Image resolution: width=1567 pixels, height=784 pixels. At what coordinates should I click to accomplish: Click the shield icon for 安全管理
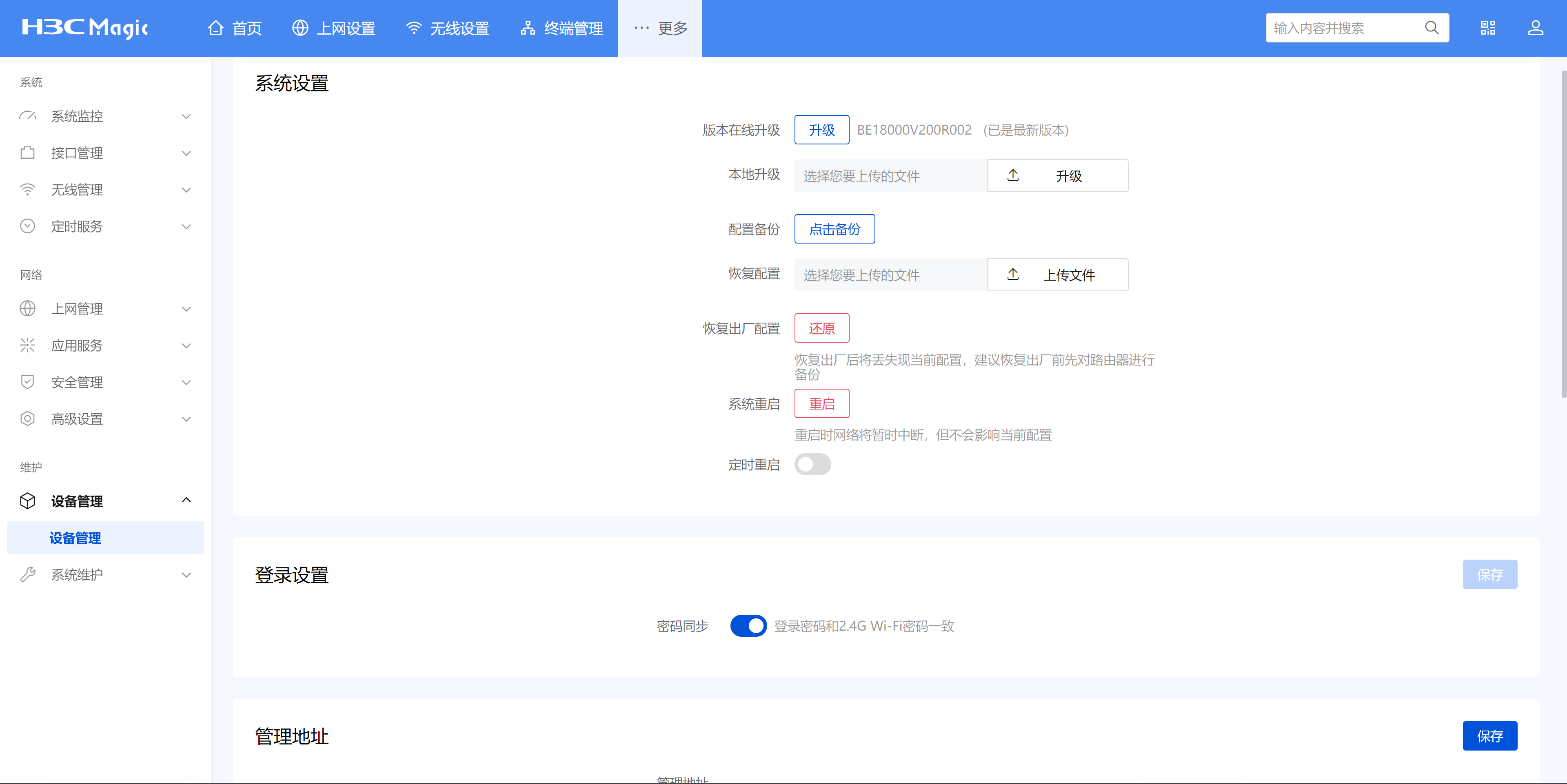[x=27, y=382]
